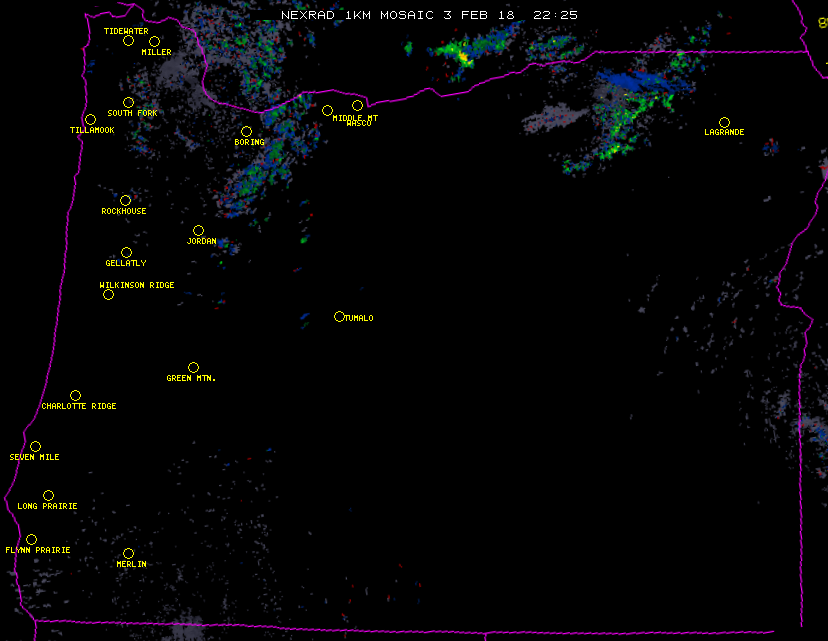The height and width of the screenshot is (641, 828).
Task: Click the Rockhouse station circle marker
Action: point(125,201)
